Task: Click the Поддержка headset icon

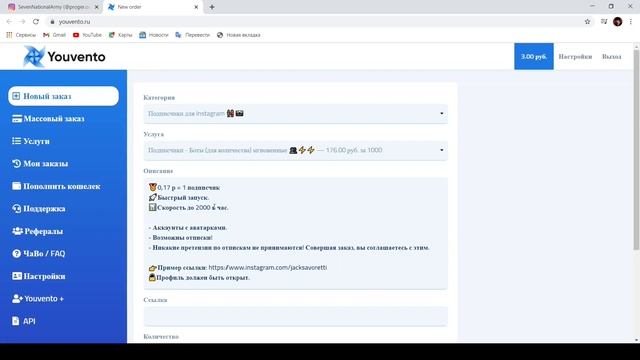Action: point(16,209)
